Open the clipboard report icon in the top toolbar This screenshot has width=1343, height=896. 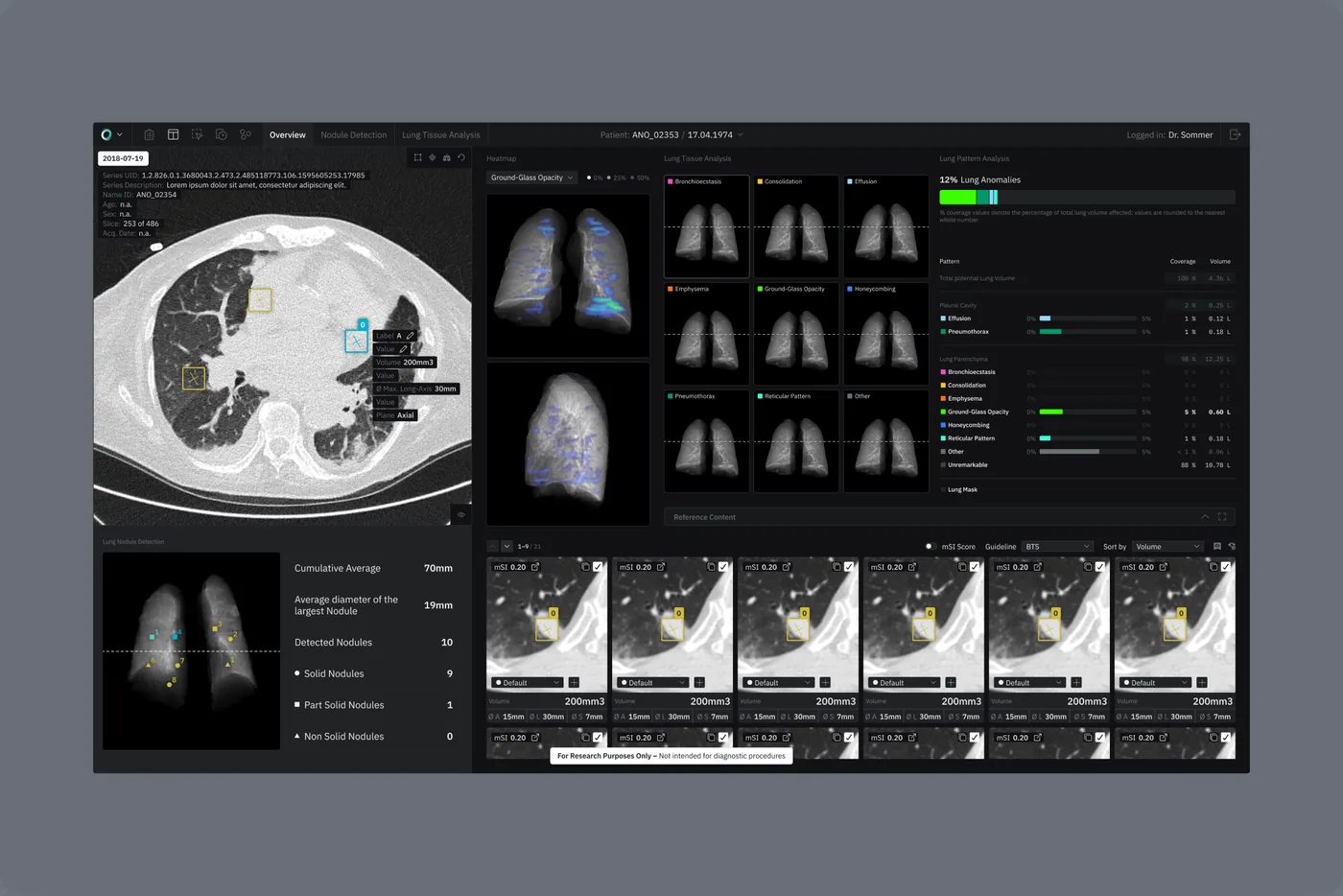pyautogui.click(x=149, y=134)
